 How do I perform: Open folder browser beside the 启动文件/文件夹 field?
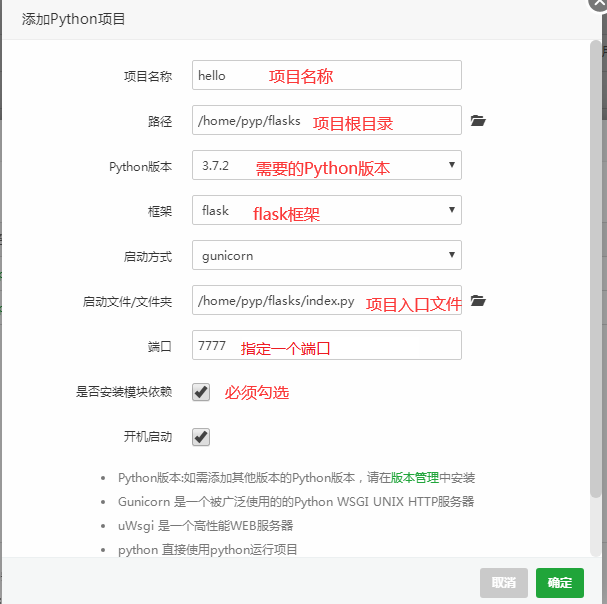[478, 300]
